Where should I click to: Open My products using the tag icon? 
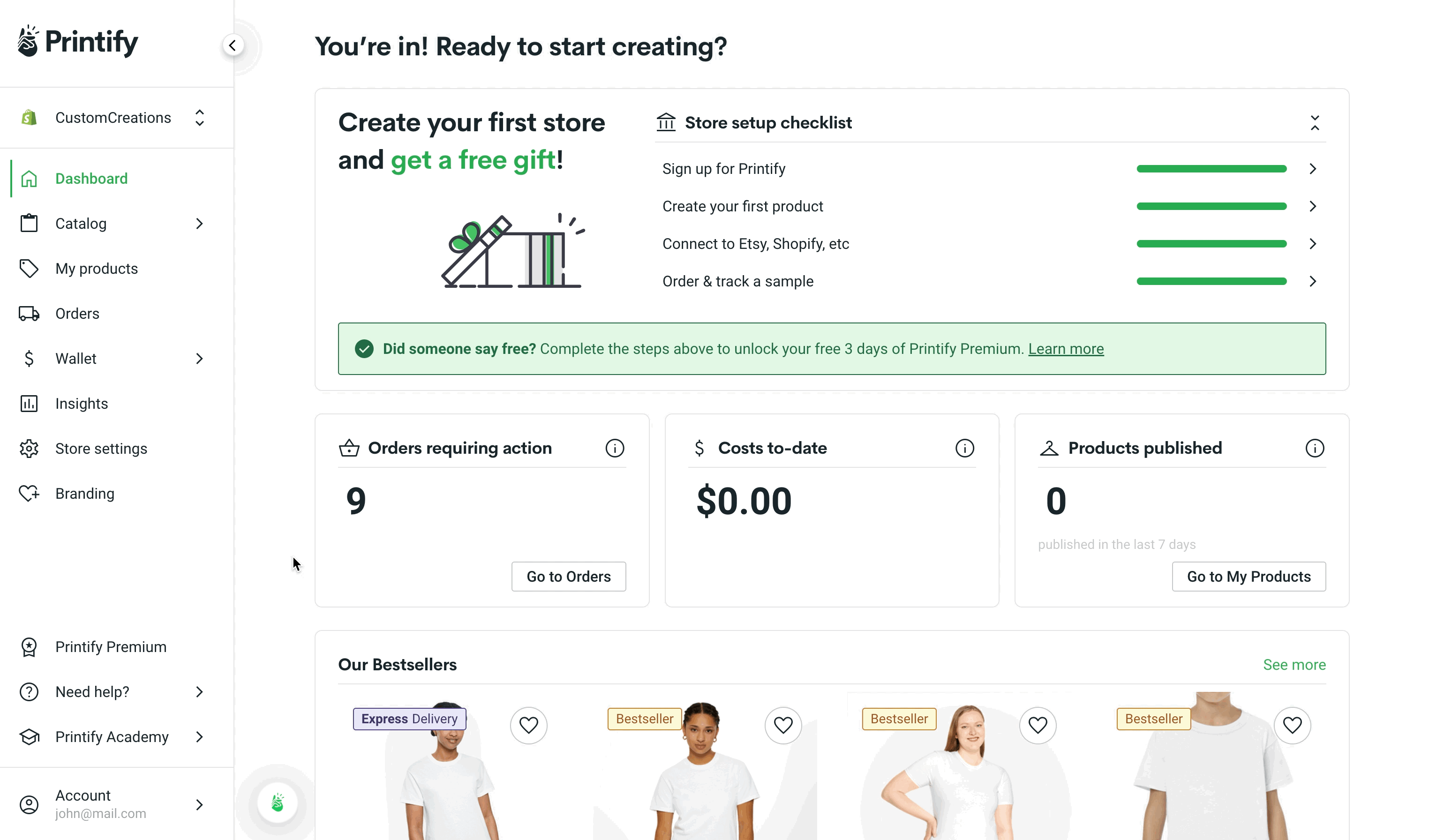29,268
